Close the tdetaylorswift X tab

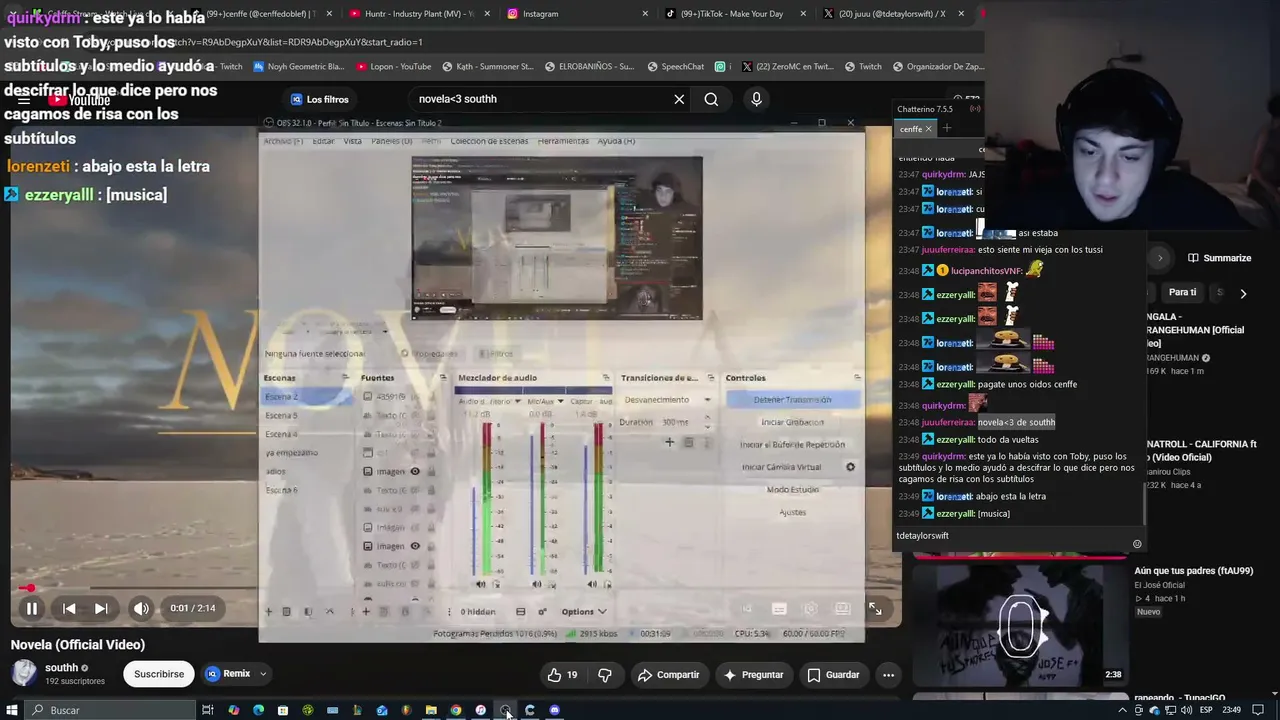(x=961, y=14)
